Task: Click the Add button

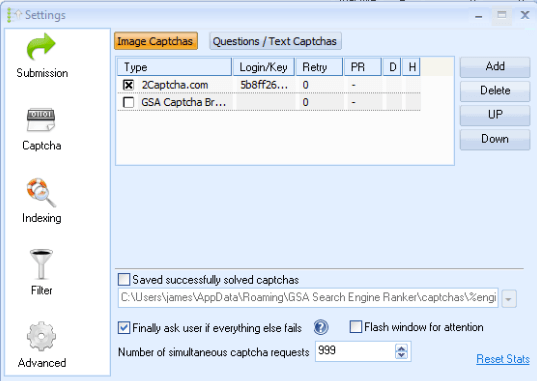Action: click(x=495, y=67)
